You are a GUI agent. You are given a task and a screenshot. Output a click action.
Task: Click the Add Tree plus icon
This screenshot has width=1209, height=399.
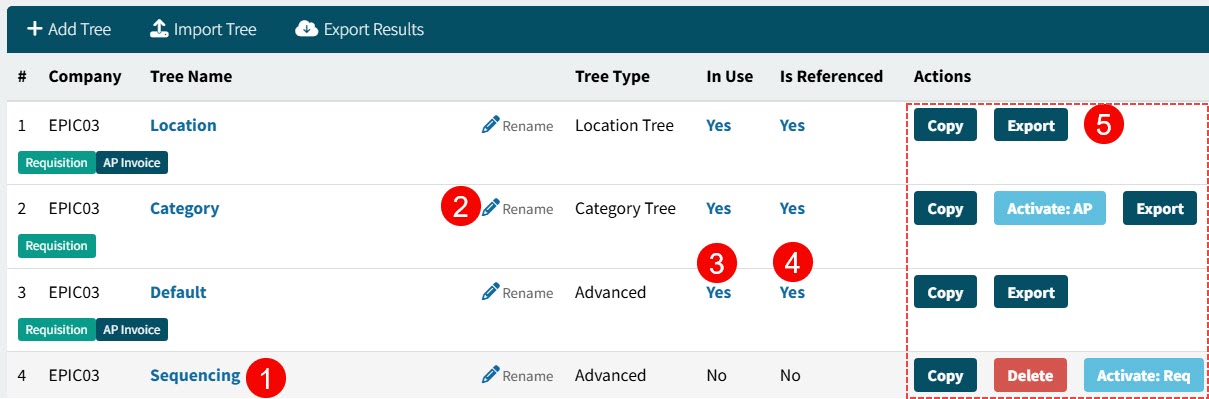point(34,29)
